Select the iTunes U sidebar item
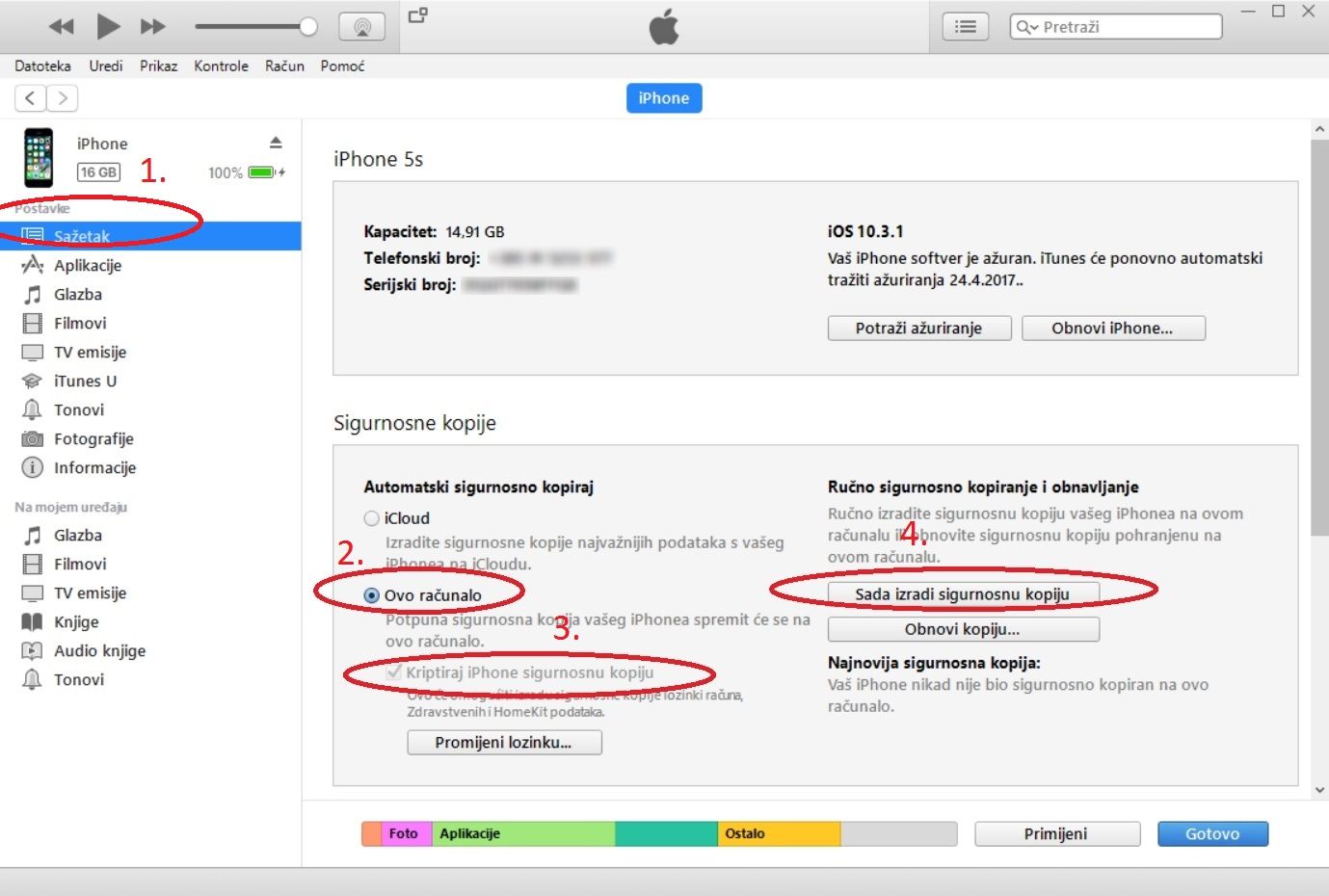Image resolution: width=1329 pixels, height=896 pixels. (85, 382)
